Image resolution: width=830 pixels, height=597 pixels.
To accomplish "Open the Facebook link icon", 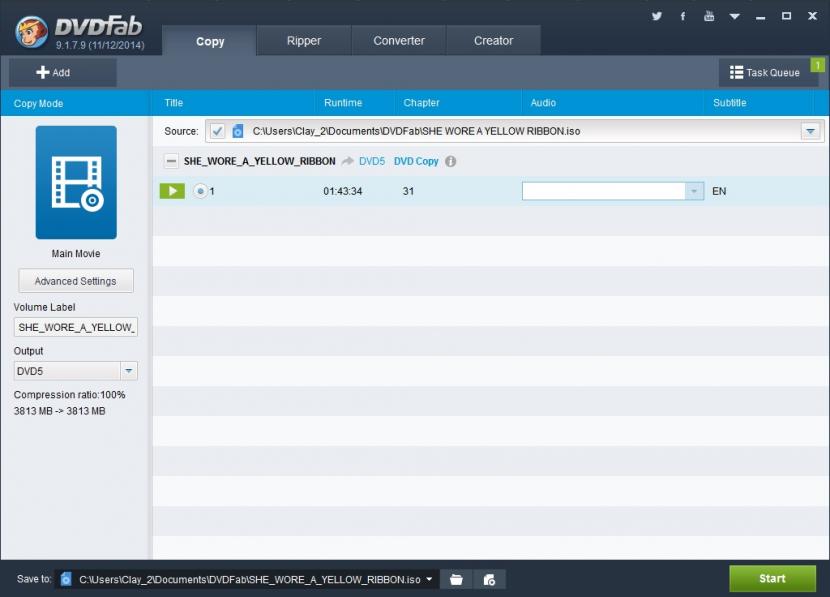I will [683, 16].
